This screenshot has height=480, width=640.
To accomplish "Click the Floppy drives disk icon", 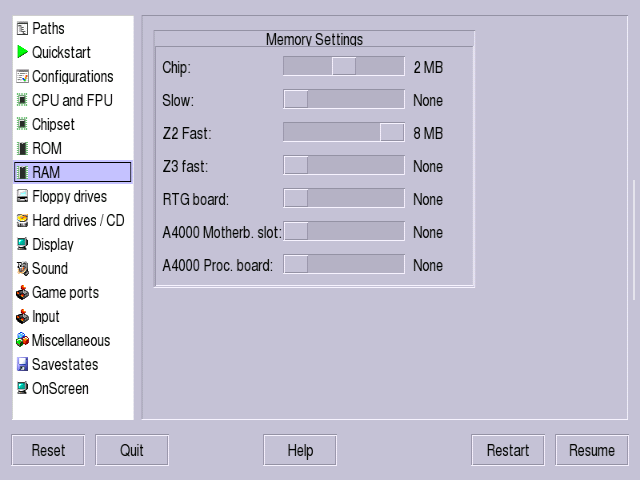I will click(22, 196).
